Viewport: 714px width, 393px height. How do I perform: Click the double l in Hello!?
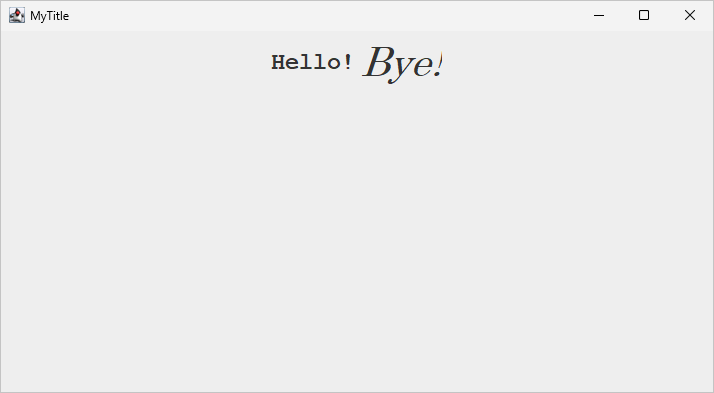point(312,62)
